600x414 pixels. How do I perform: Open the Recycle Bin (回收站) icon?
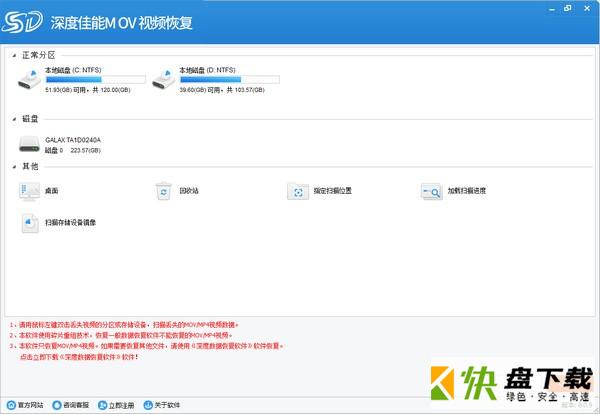(x=164, y=191)
